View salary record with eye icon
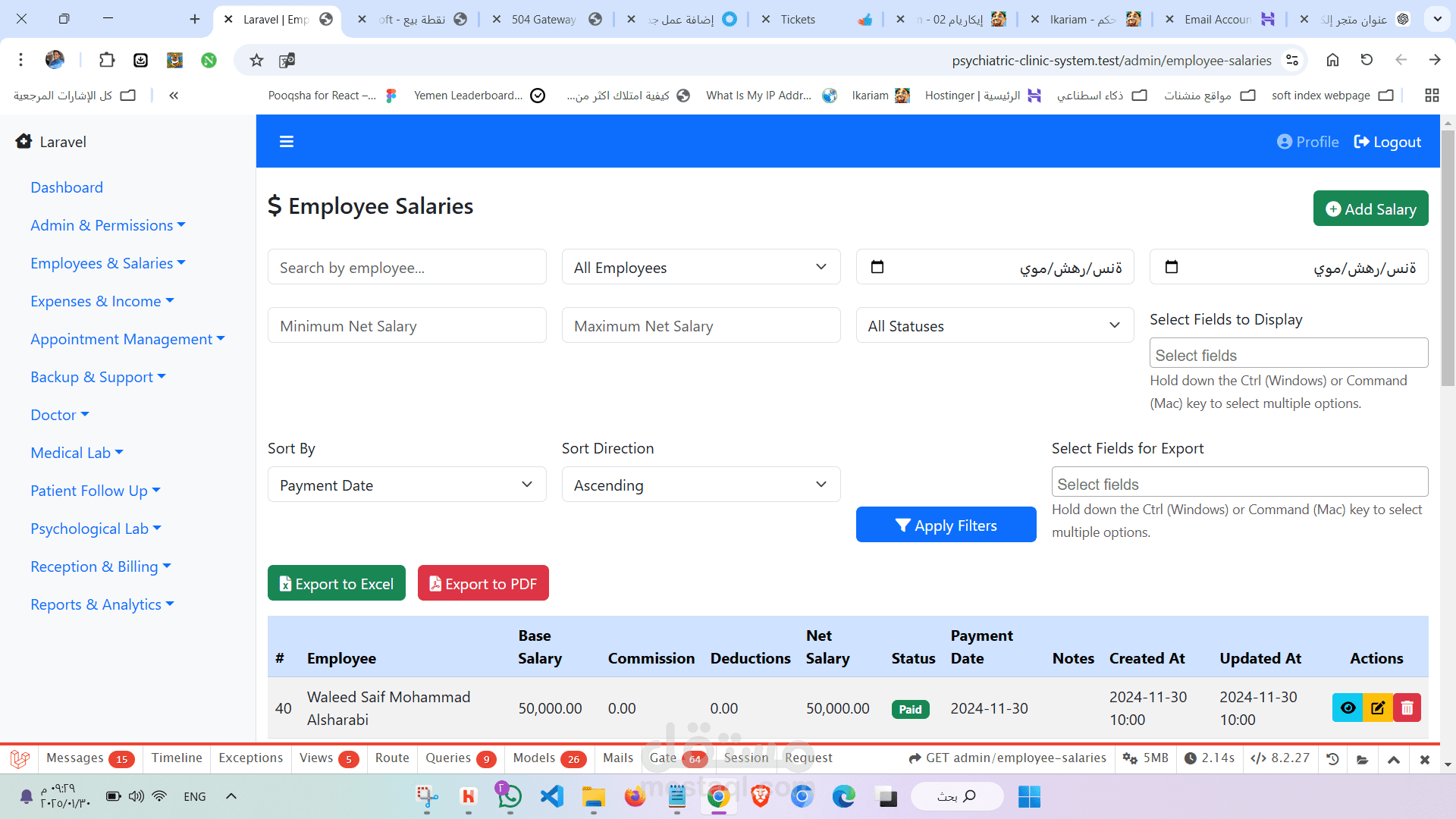 [x=1348, y=708]
